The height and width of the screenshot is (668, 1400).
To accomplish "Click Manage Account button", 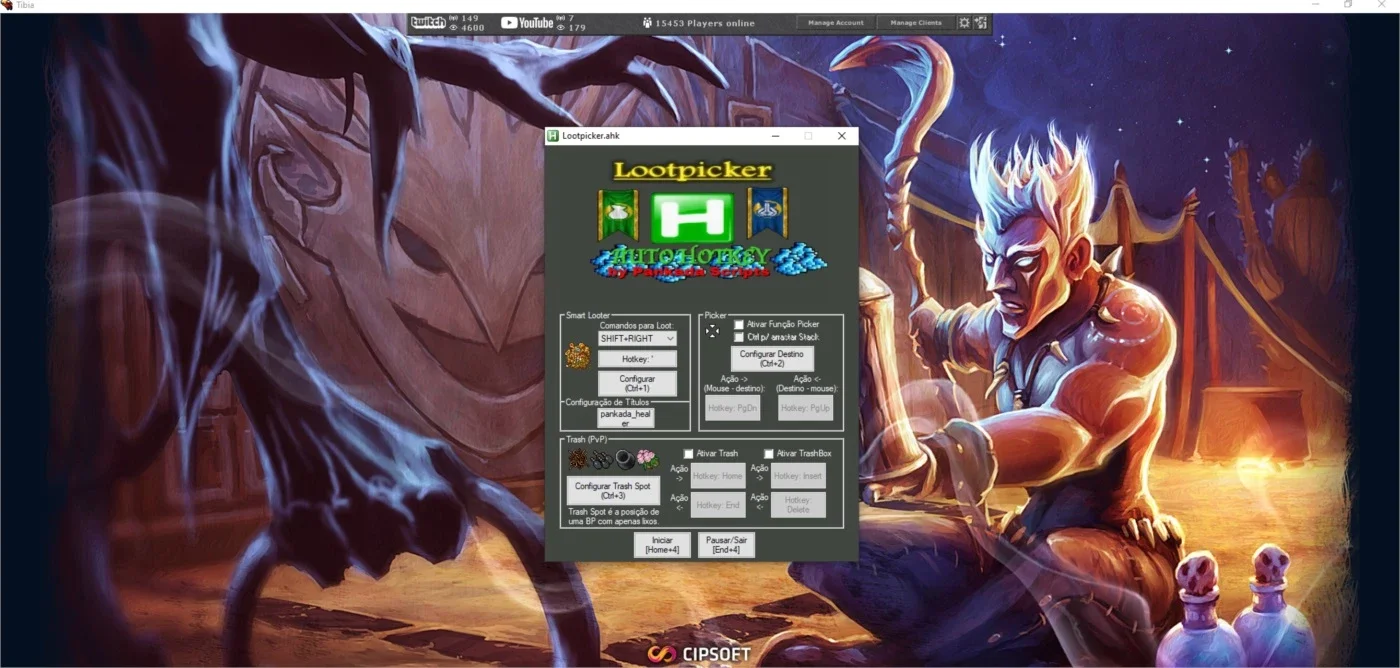I will 835,22.
